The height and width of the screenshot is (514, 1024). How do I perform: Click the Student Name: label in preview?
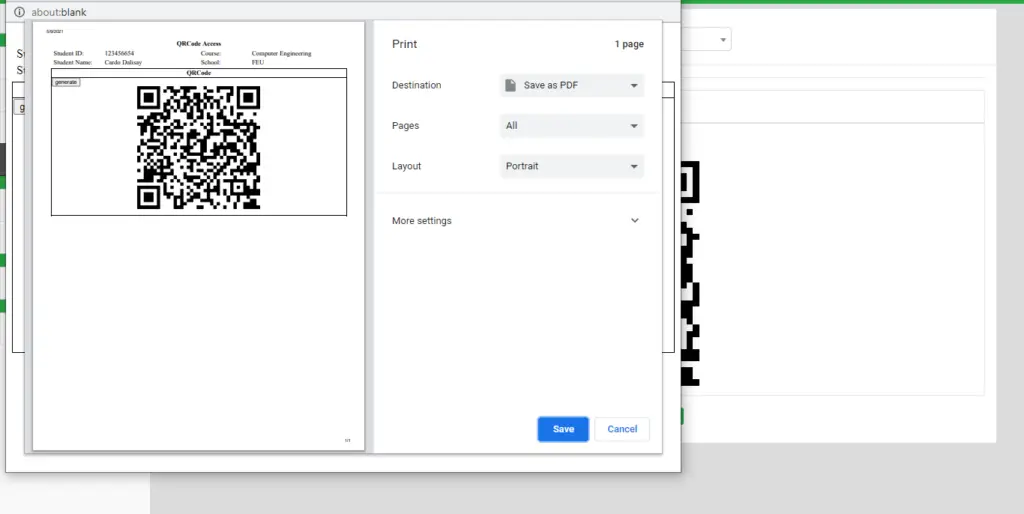tap(73, 63)
